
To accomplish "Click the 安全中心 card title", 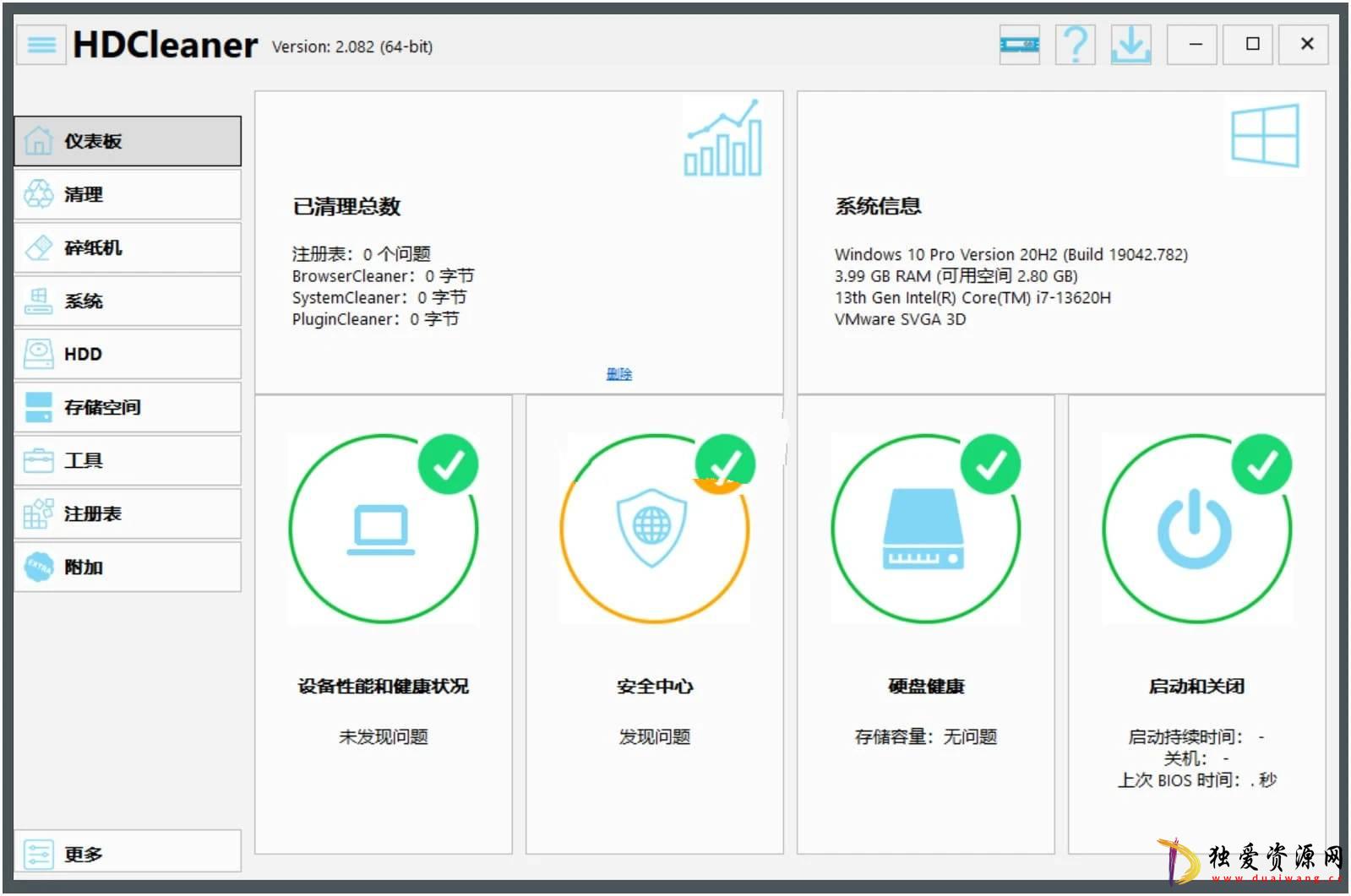I will 654,687.
